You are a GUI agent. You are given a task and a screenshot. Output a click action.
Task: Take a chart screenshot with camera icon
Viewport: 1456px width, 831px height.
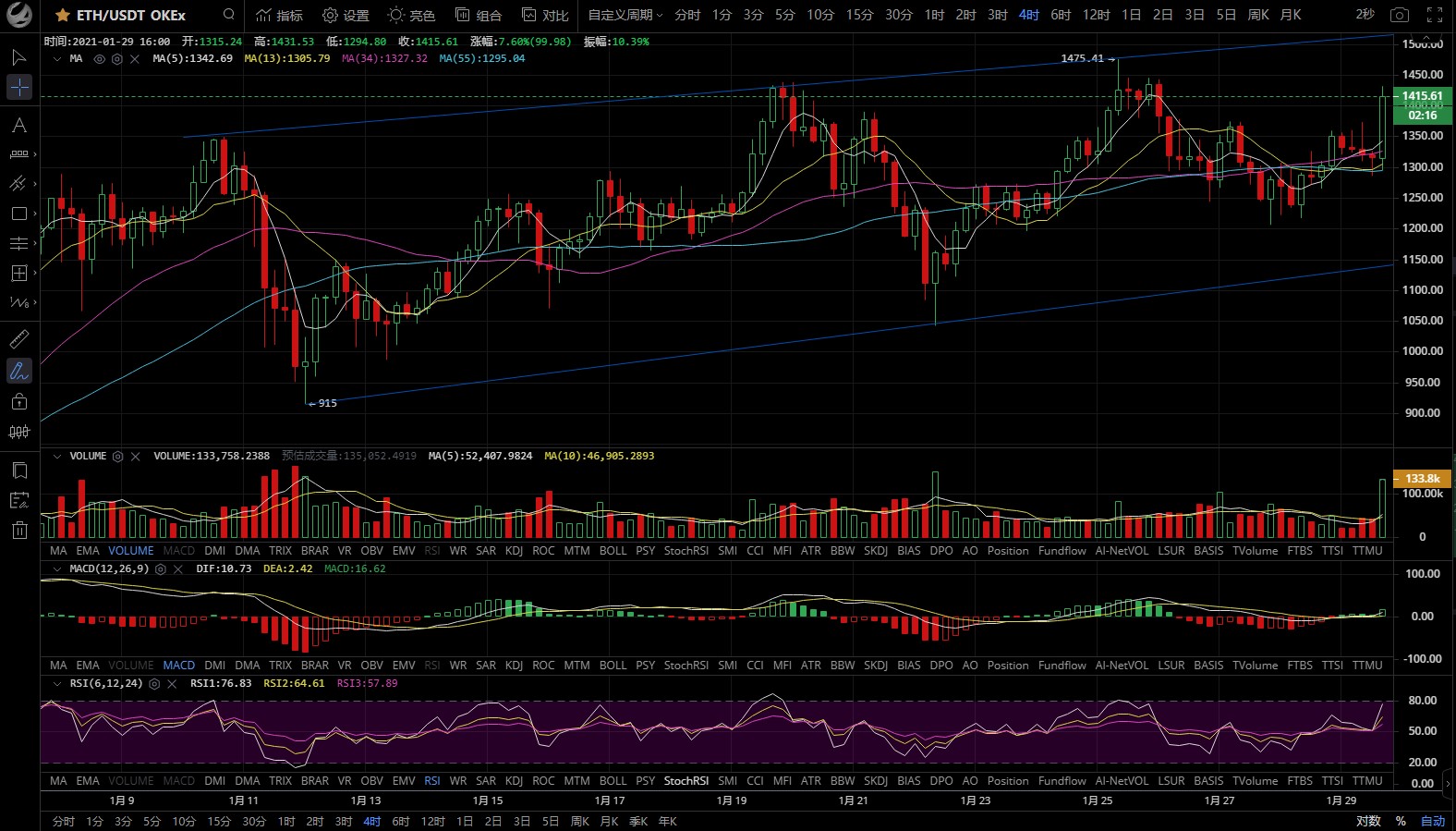point(1400,15)
